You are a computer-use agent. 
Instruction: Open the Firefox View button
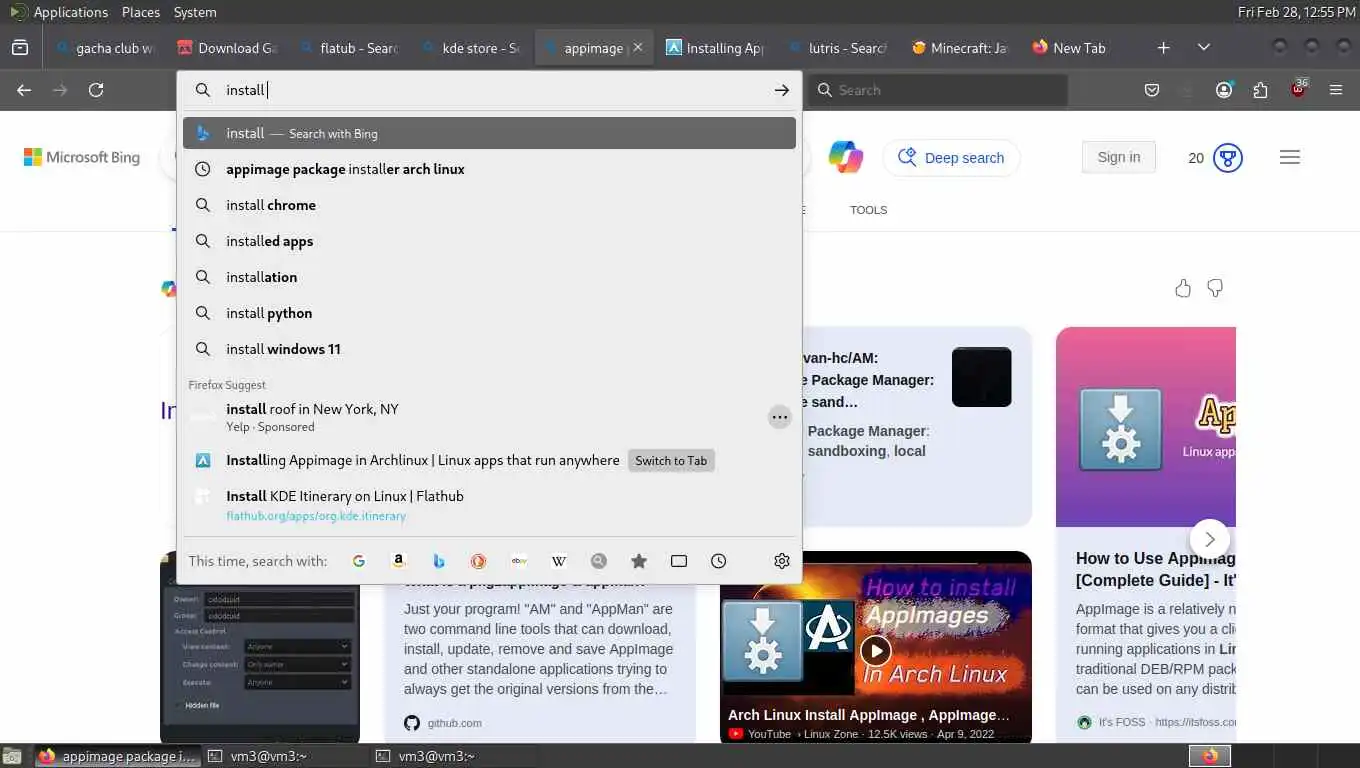tap(20, 47)
